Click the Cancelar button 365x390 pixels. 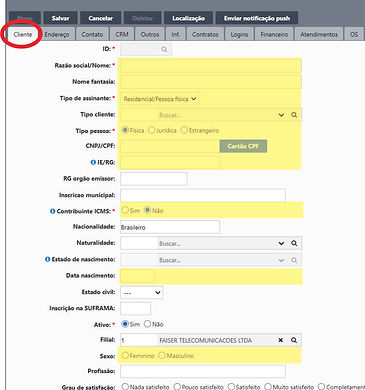pyautogui.click(x=101, y=18)
